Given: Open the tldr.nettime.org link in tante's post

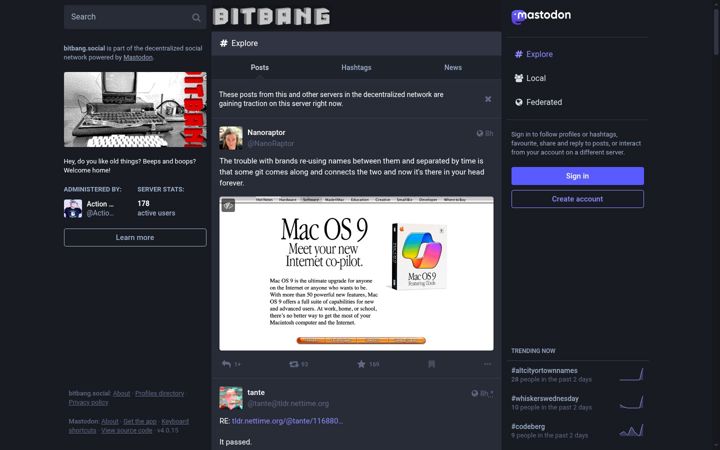Looking at the screenshot, I should point(287,421).
